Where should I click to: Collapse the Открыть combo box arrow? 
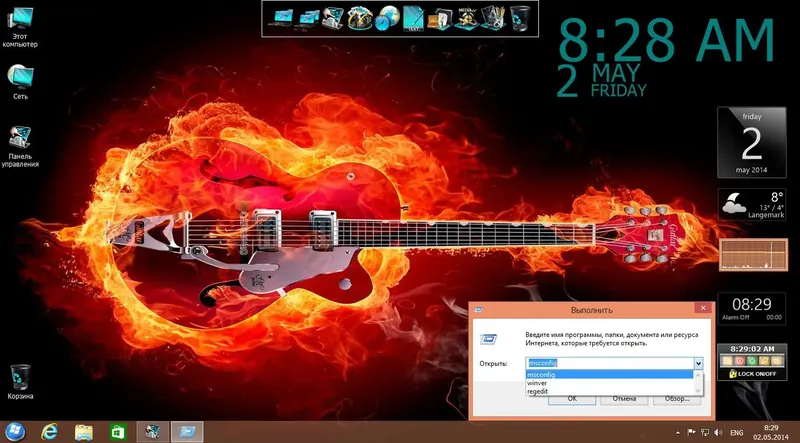click(698, 363)
